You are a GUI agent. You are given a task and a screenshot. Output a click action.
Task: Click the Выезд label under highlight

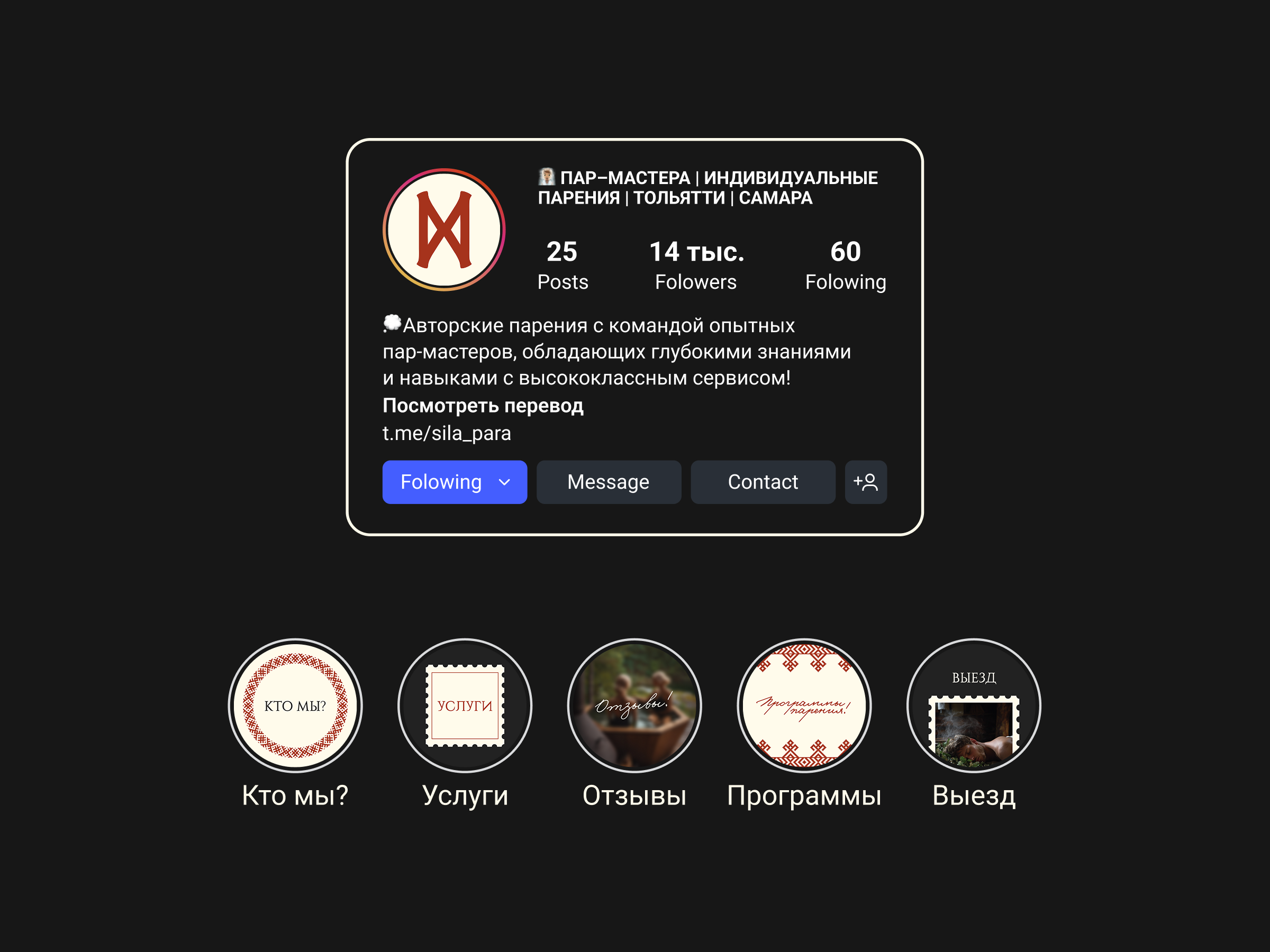click(974, 796)
